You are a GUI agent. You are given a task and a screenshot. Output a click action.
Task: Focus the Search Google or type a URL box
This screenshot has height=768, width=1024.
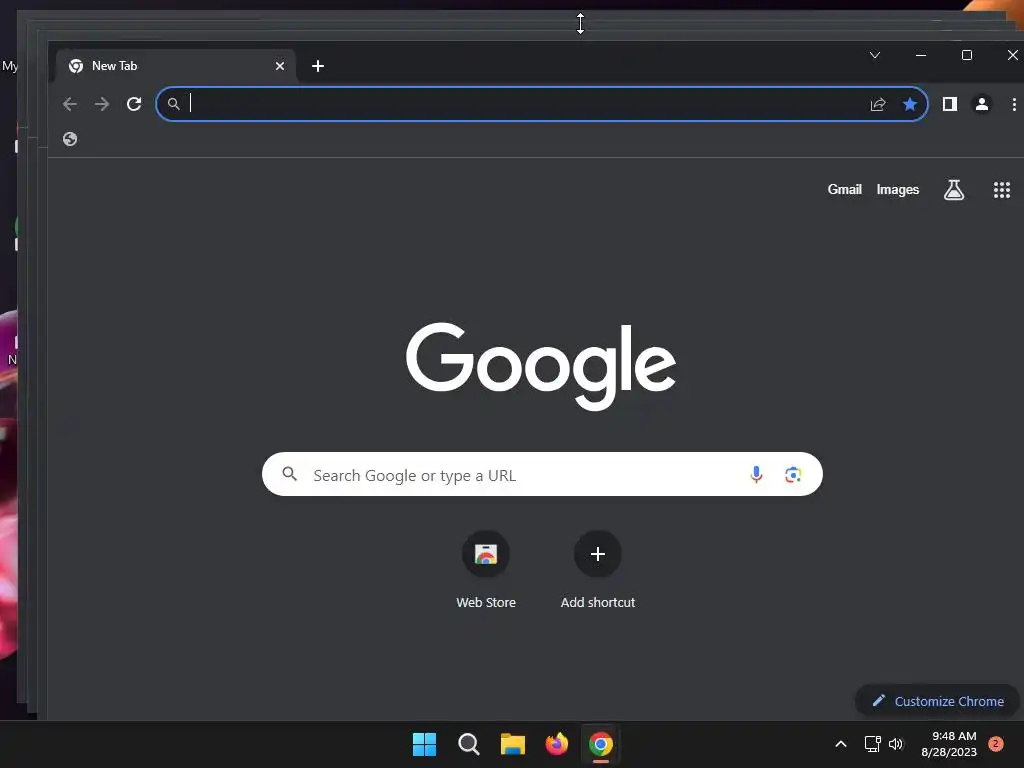point(542,474)
